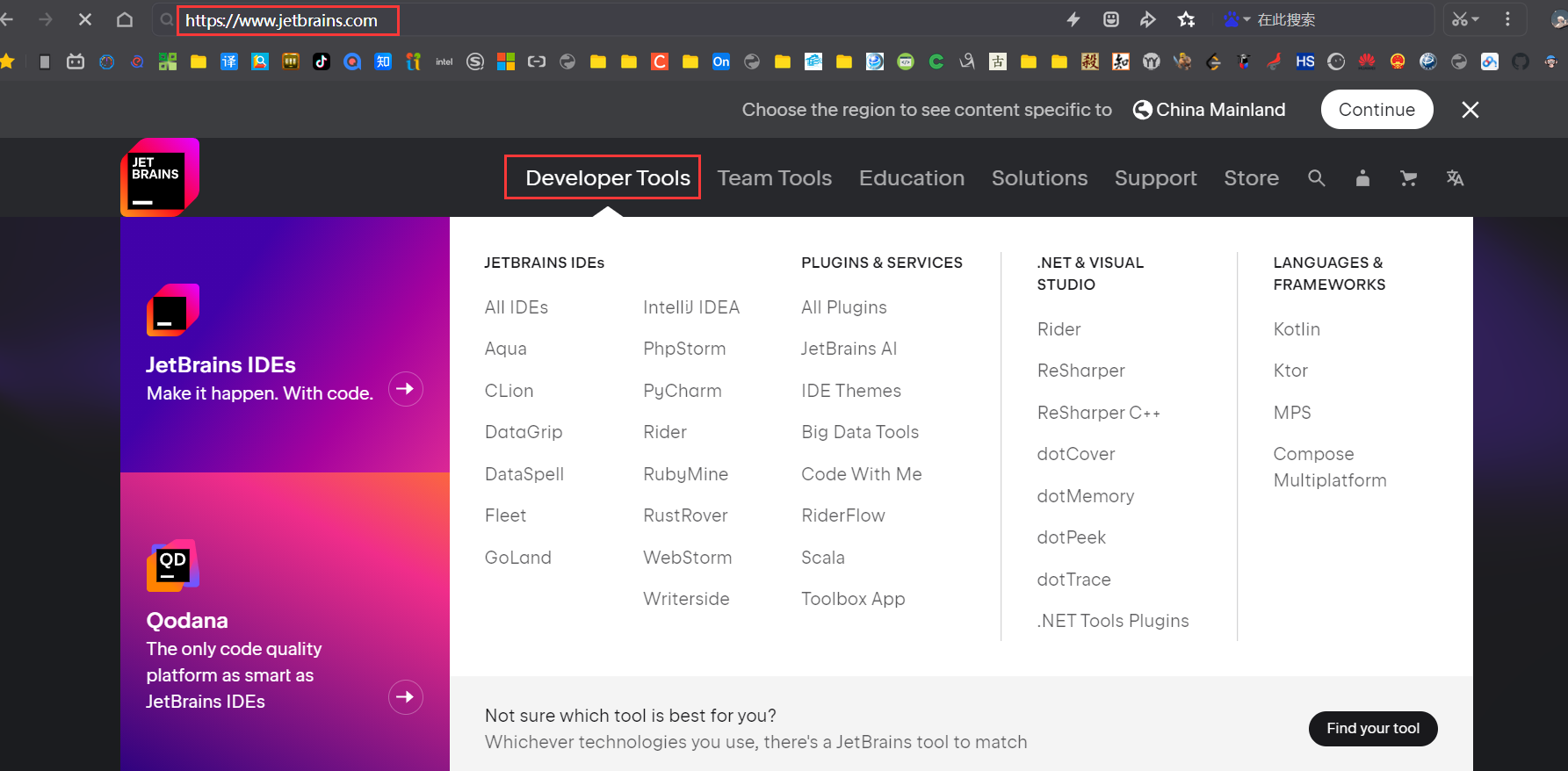Image resolution: width=1568 pixels, height=771 pixels.
Task: Click the JetBrains IDEs promo arrow
Action: pos(405,388)
